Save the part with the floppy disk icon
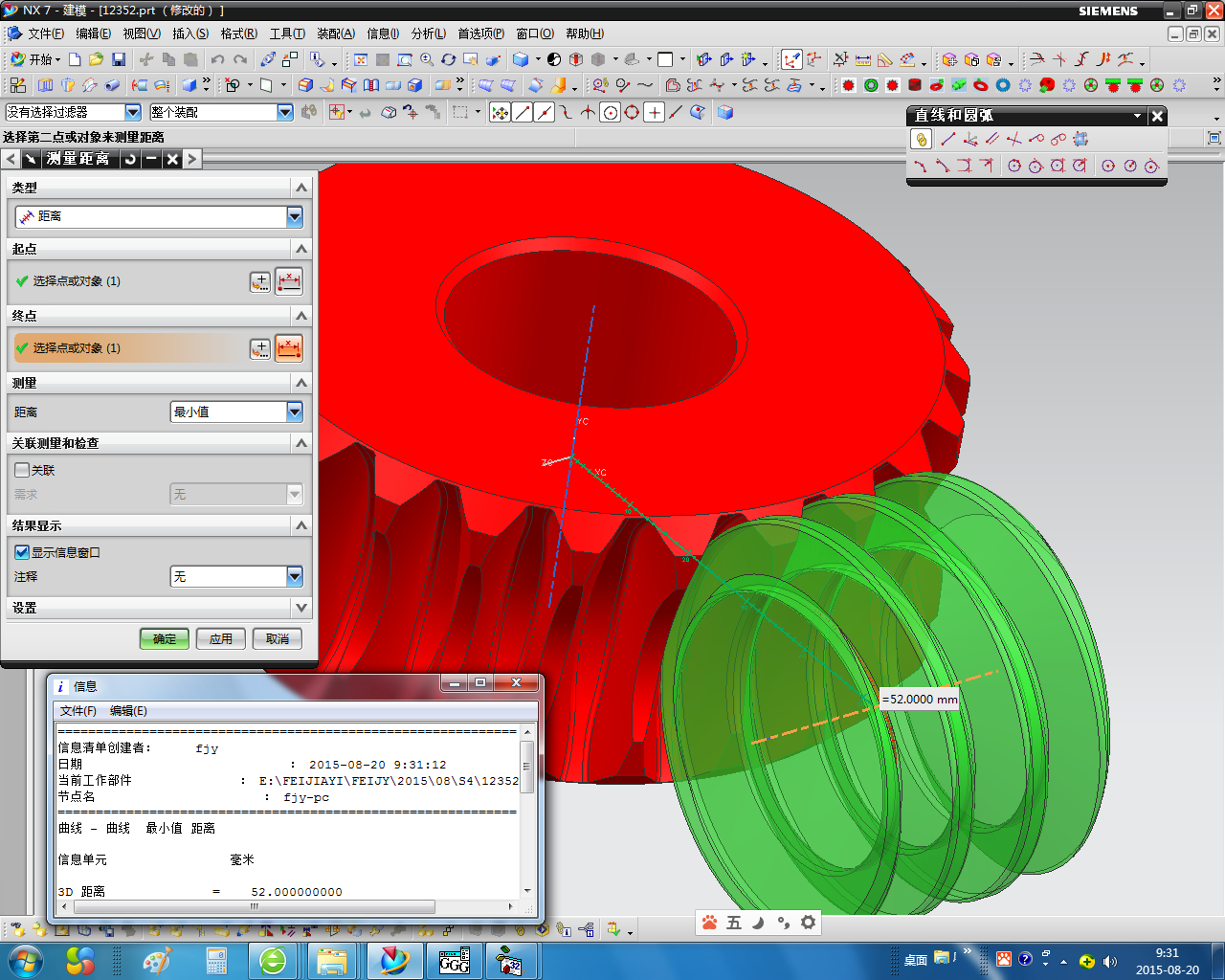This screenshot has width=1225, height=980. [x=119, y=59]
